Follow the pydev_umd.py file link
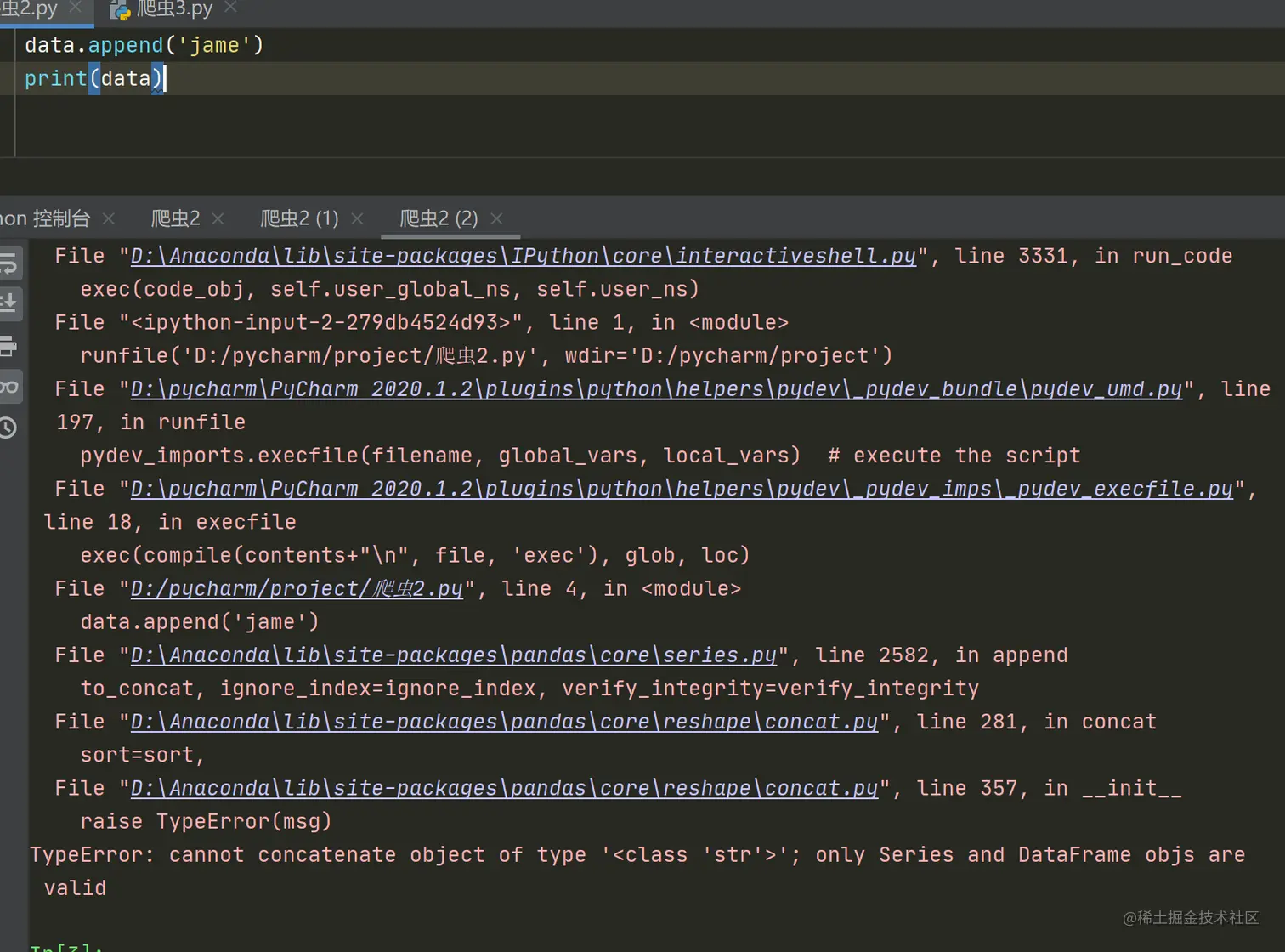The image size is (1285, 952). point(656,388)
